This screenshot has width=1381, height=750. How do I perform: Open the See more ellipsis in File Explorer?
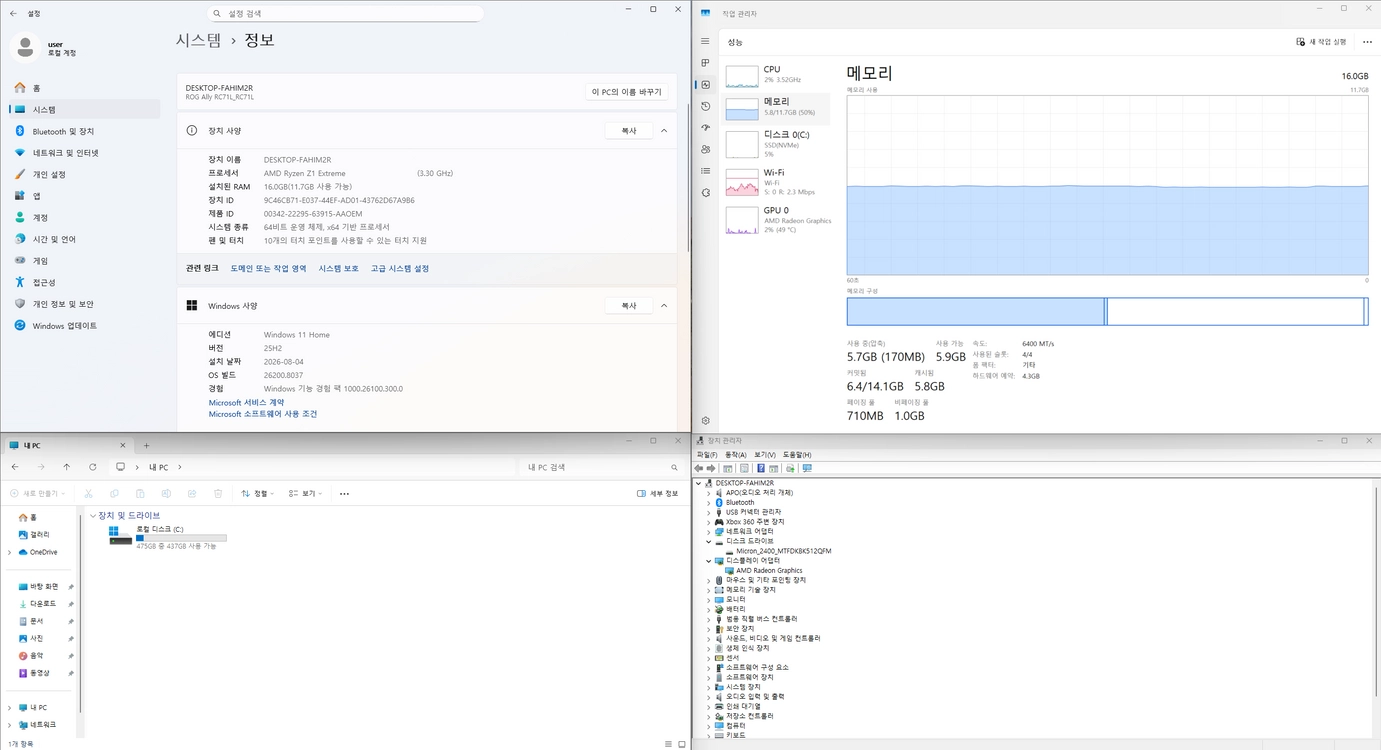point(344,493)
